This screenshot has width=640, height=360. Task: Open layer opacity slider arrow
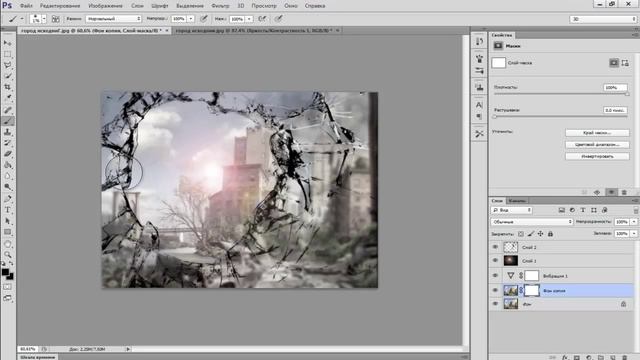click(x=634, y=222)
